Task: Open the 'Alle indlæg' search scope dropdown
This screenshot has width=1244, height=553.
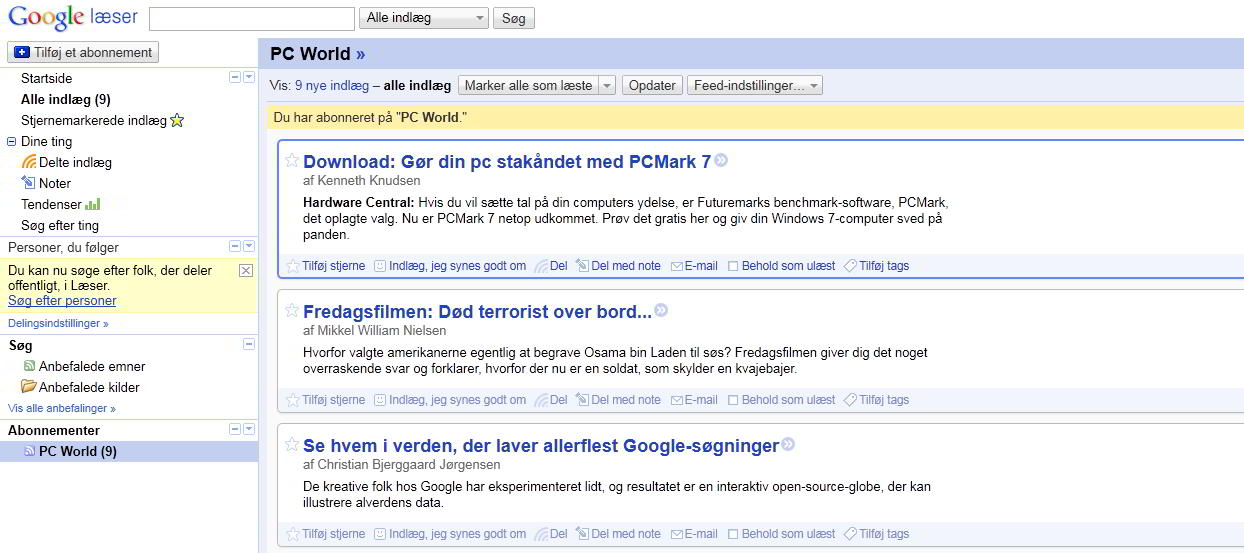Action: point(424,18)
